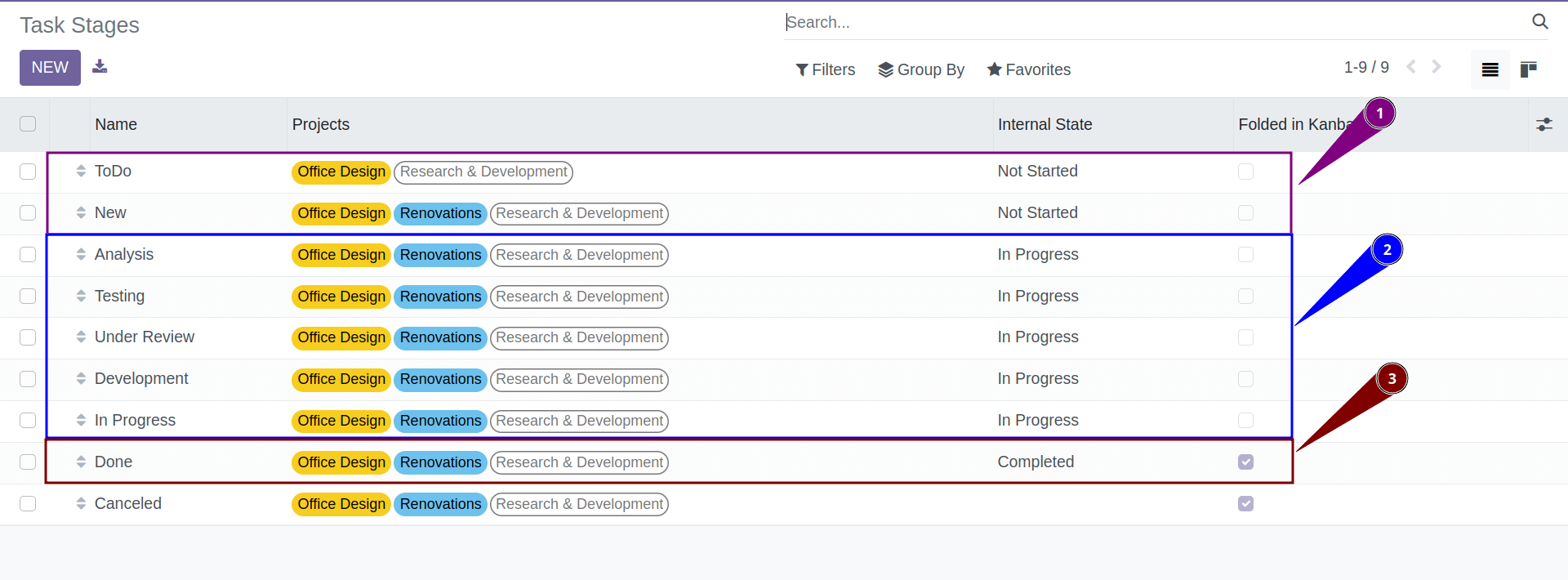The height and width of the screenshot is (580, 1568).
Task: Check the select-all checkbox in the header
Action: (28, 123)
